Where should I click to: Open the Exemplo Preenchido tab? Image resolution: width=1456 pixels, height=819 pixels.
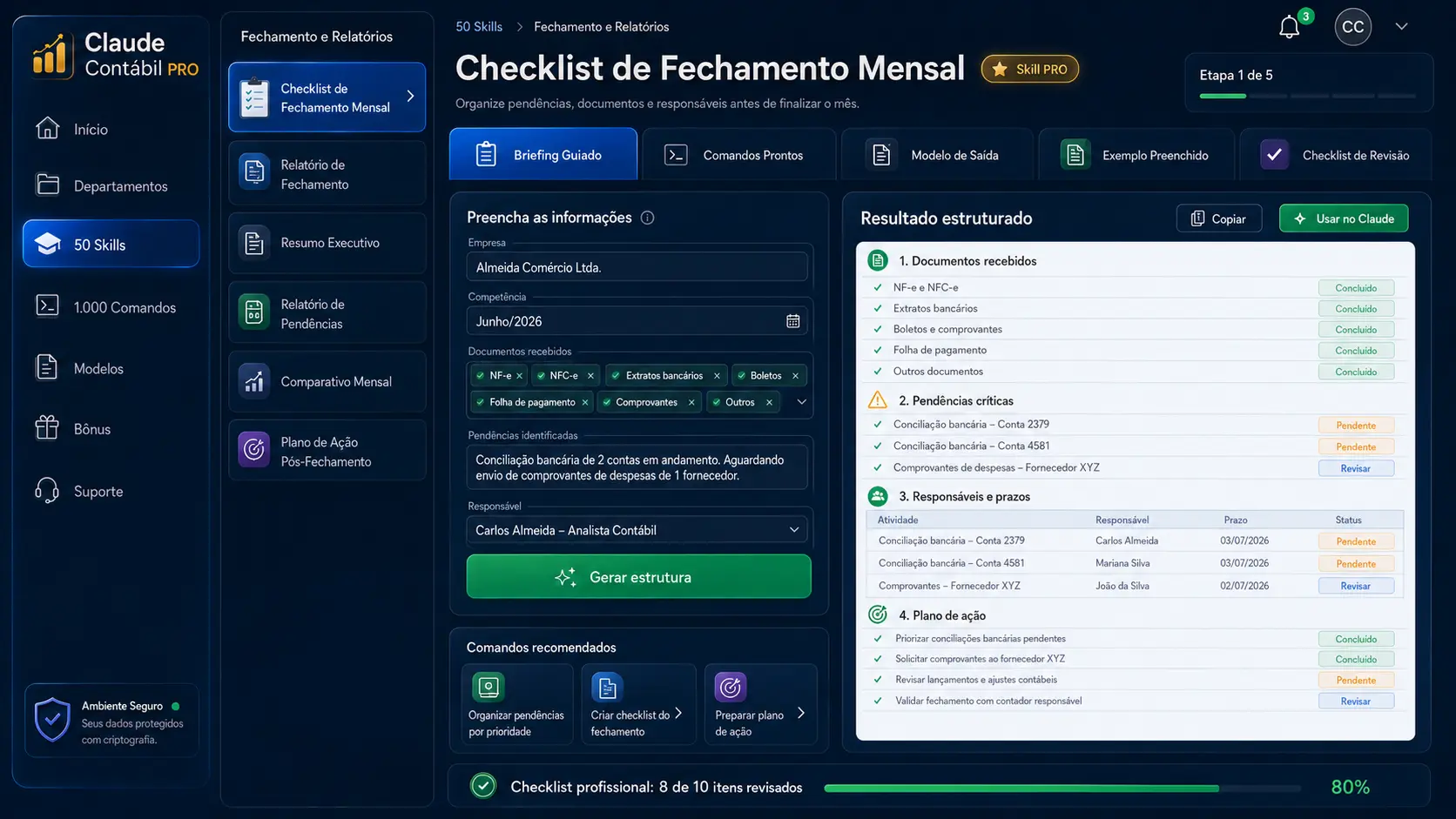tap(1136, 155)
